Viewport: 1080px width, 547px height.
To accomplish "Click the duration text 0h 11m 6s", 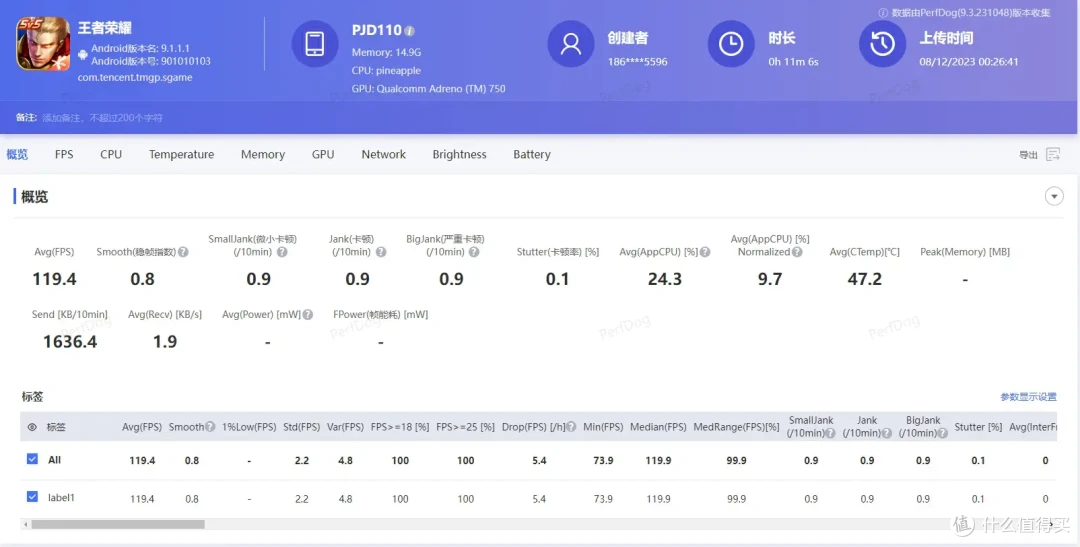I will pyautogui.click(x=793, y=61).
